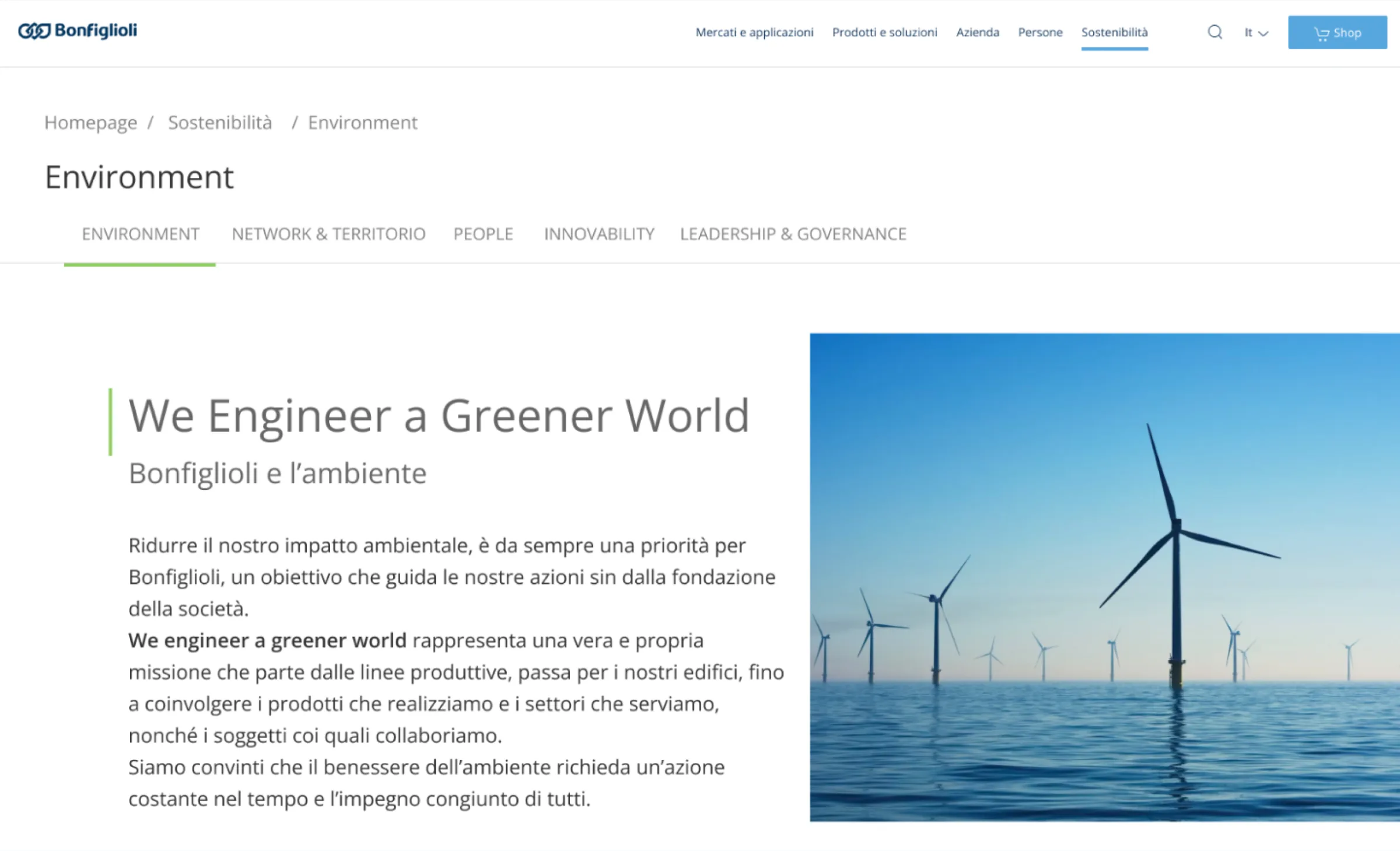
Task: Go to Sostenibilità breadcrumb link
Action: point(220,122)
